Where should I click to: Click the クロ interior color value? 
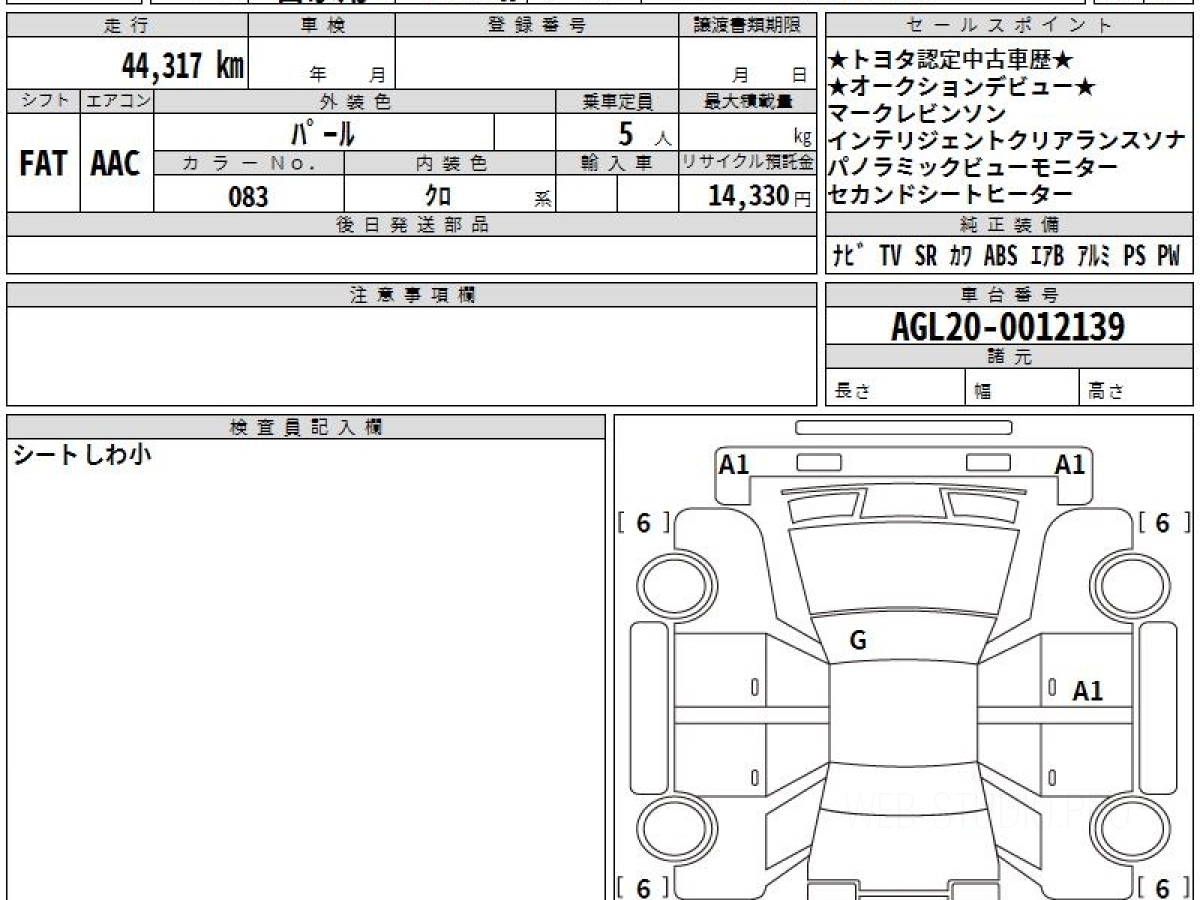point(438,196)
